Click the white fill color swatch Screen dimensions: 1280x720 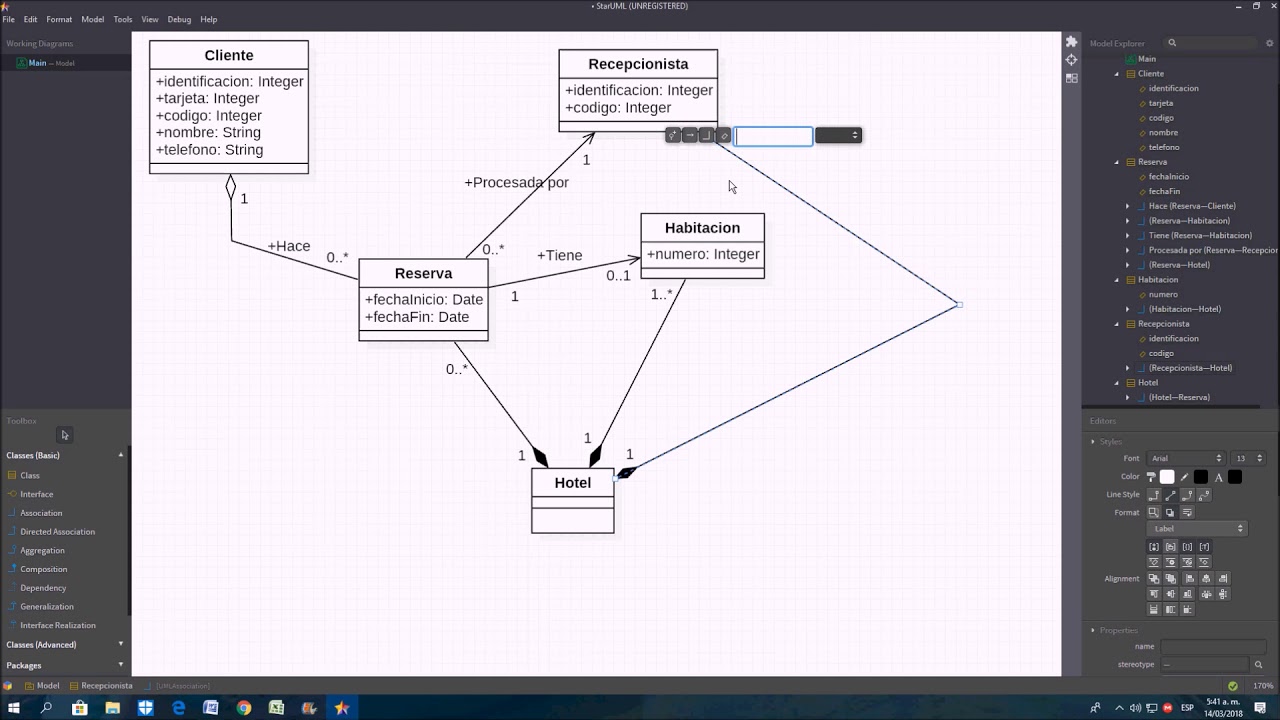(x=1167, y=477)
